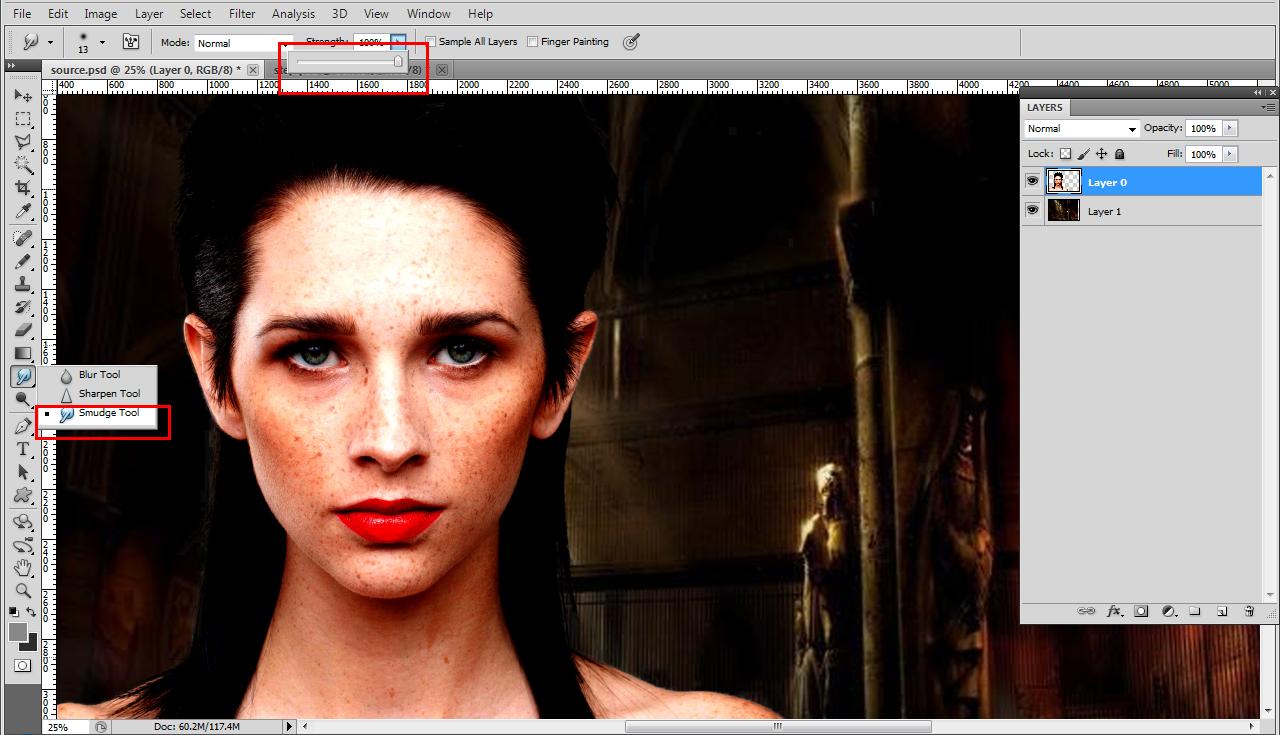The width and height of the screenshot is (1280, 735).
Task: Select the Dodge tool
Action: pyautogui.click(x=23, y=399)
